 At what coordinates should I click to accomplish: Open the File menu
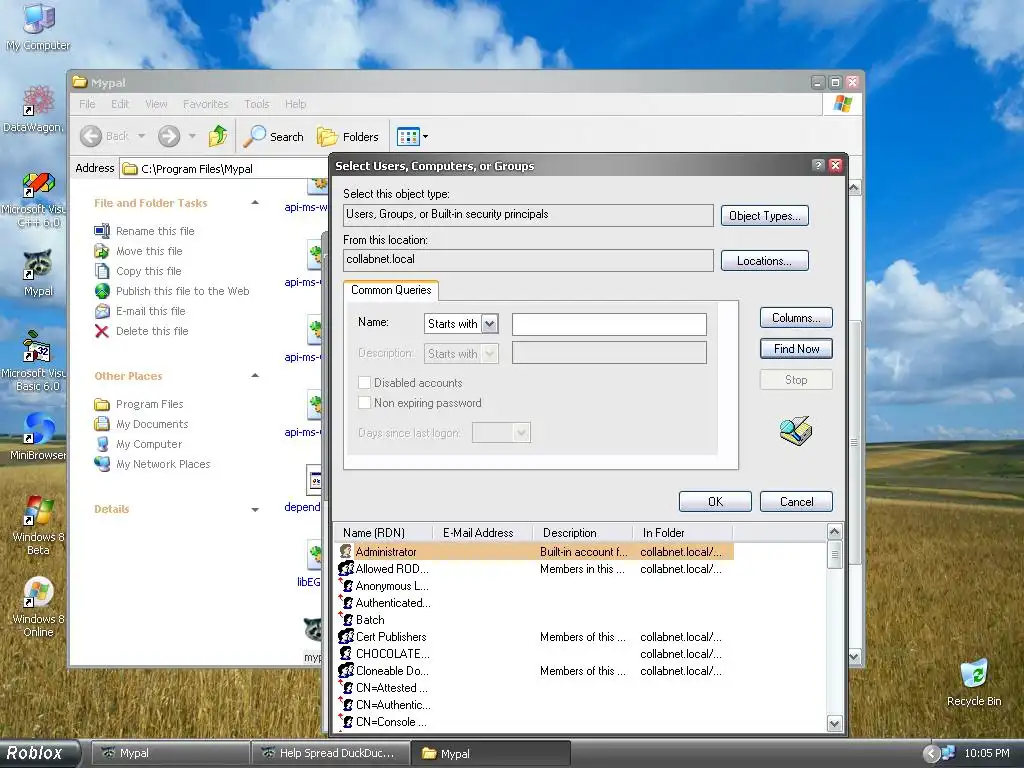click(x=87, y=104)
